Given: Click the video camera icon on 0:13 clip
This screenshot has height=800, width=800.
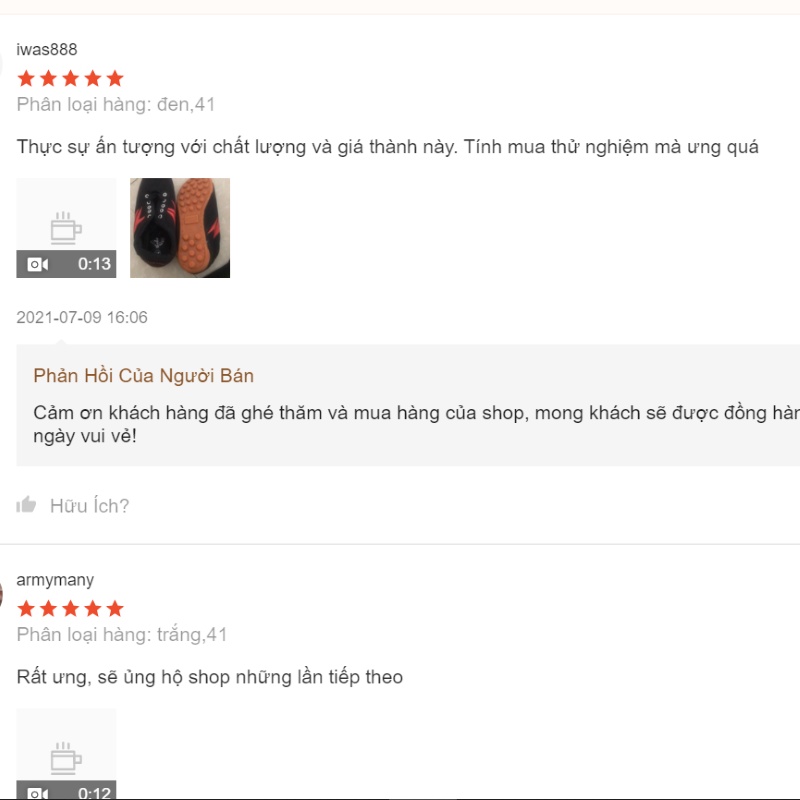Looking at the screenshot, I should [38, 264].
